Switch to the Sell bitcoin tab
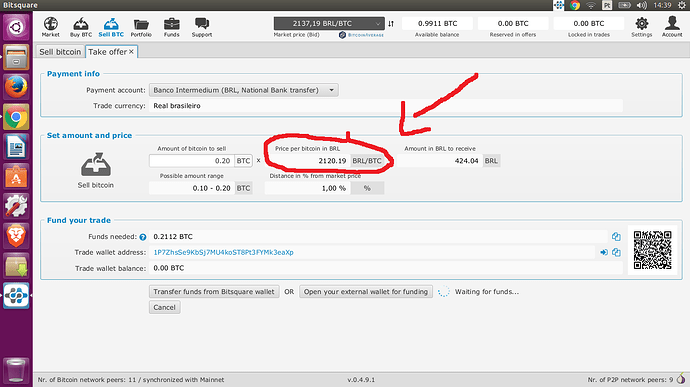Viewport: 690px width, 387px height. pyautogui.click(x=60, y=52)
